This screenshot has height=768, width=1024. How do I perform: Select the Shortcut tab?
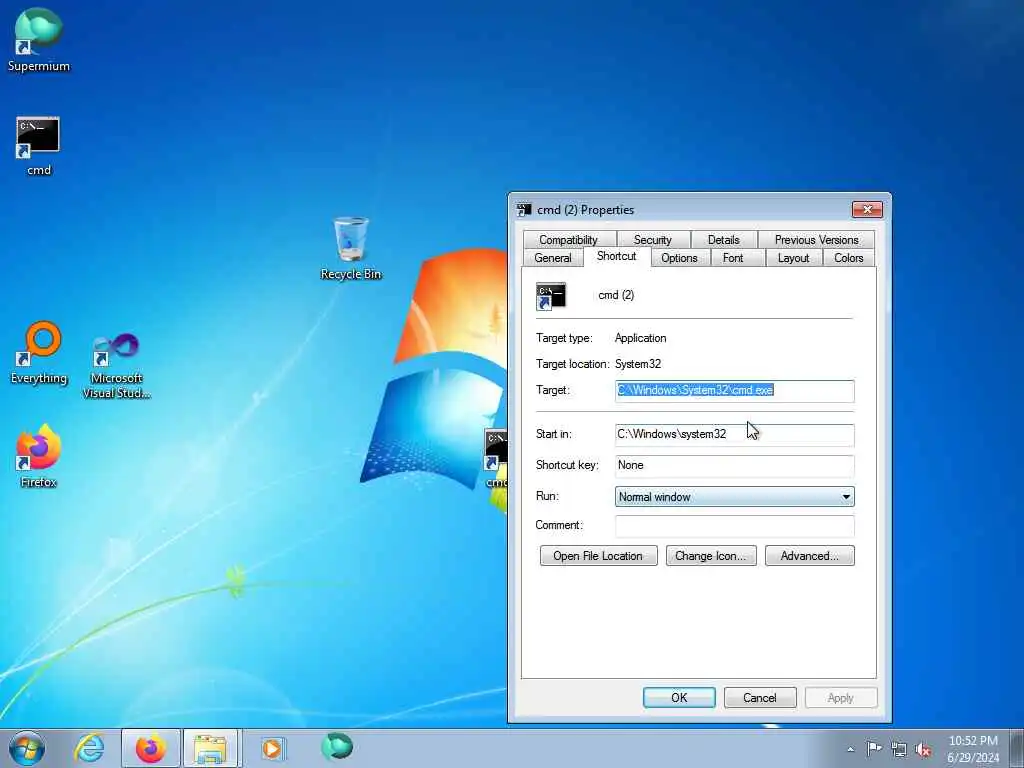[616, 256]
